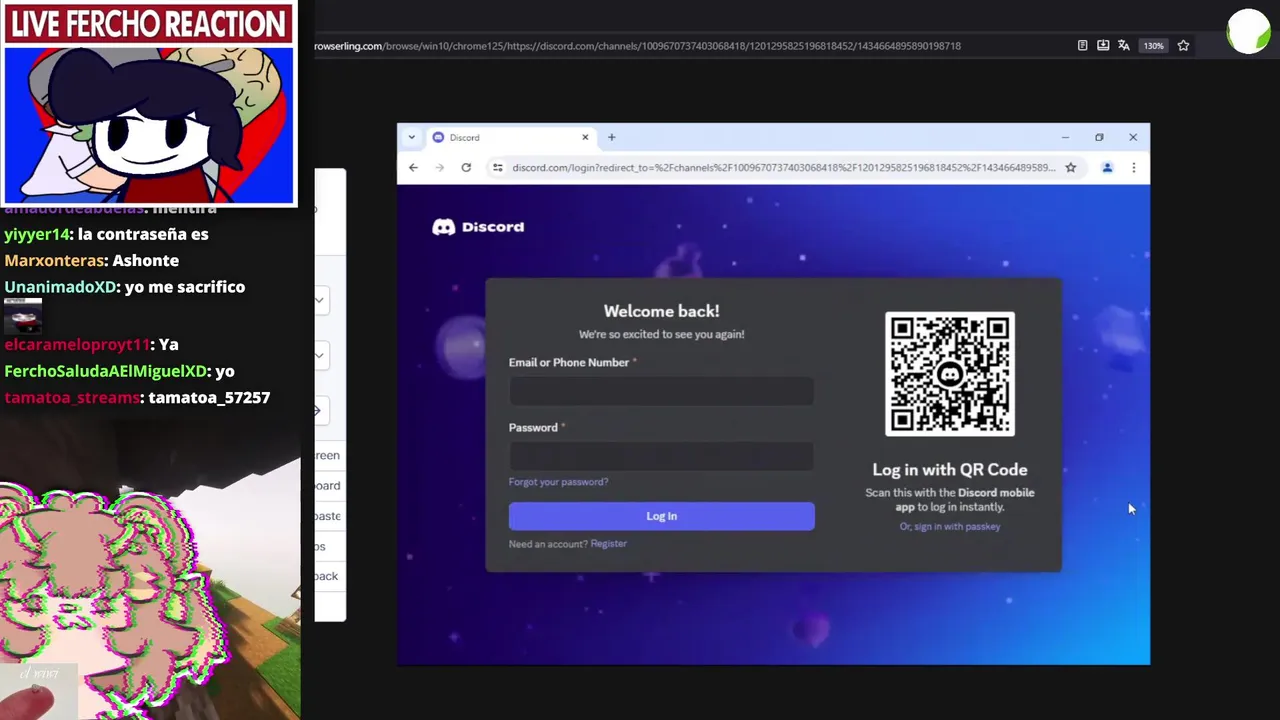This screenshot has width=1280, height=720.
Task: Click the Discord QR code image
Action: coord(950,374)
